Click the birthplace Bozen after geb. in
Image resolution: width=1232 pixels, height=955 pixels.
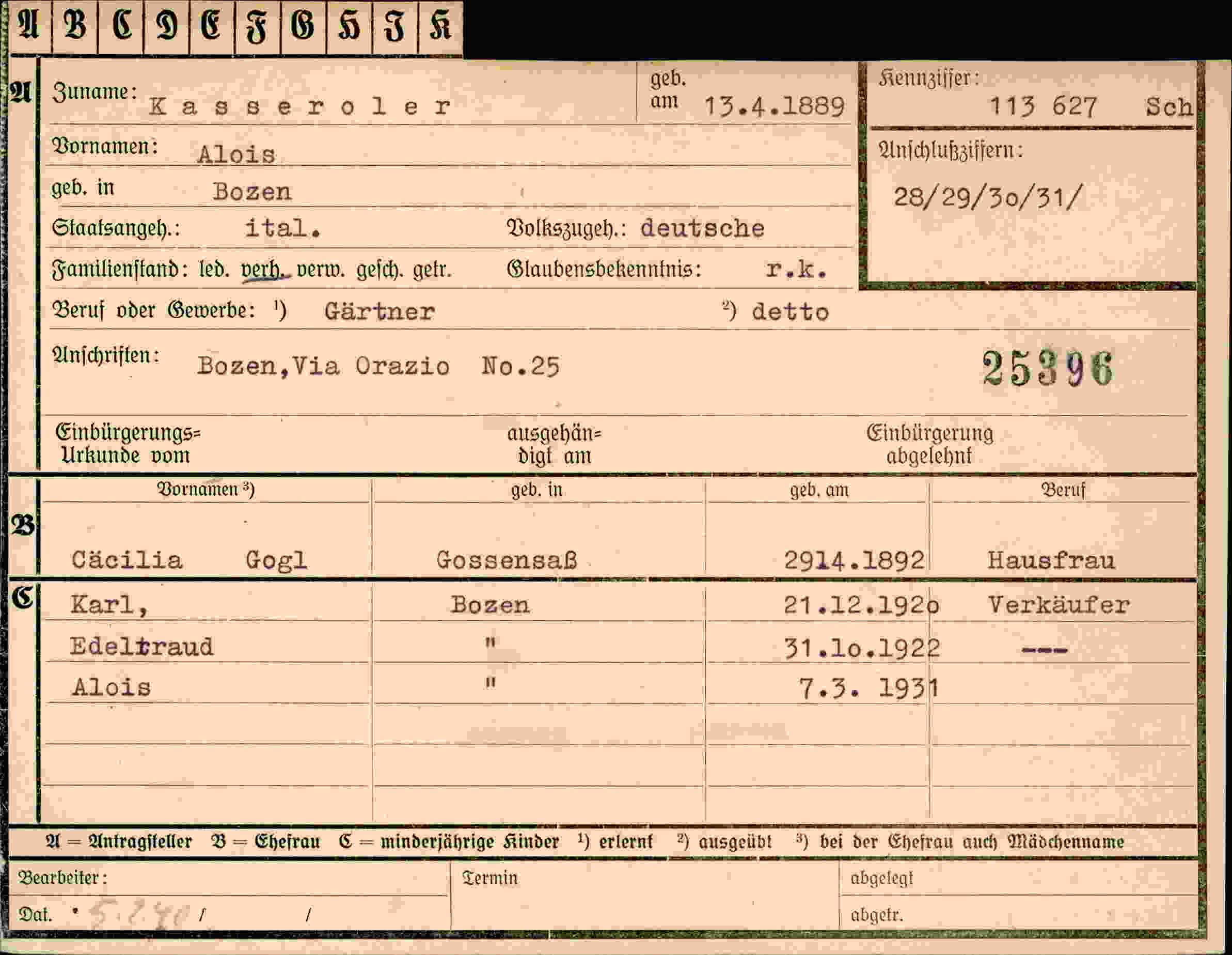point(252,192)
